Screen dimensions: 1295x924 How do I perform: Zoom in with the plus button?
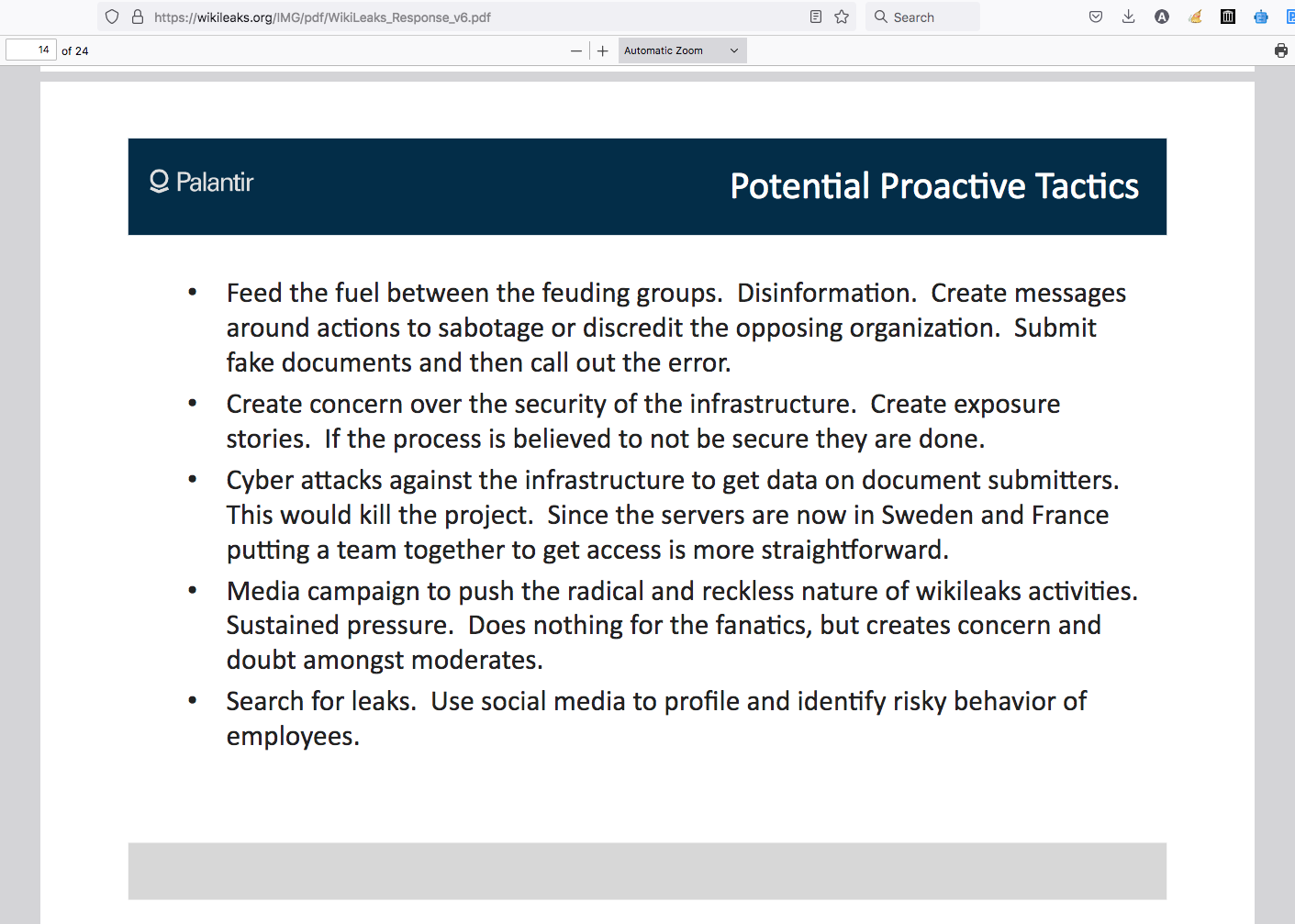tap(602, 50)
